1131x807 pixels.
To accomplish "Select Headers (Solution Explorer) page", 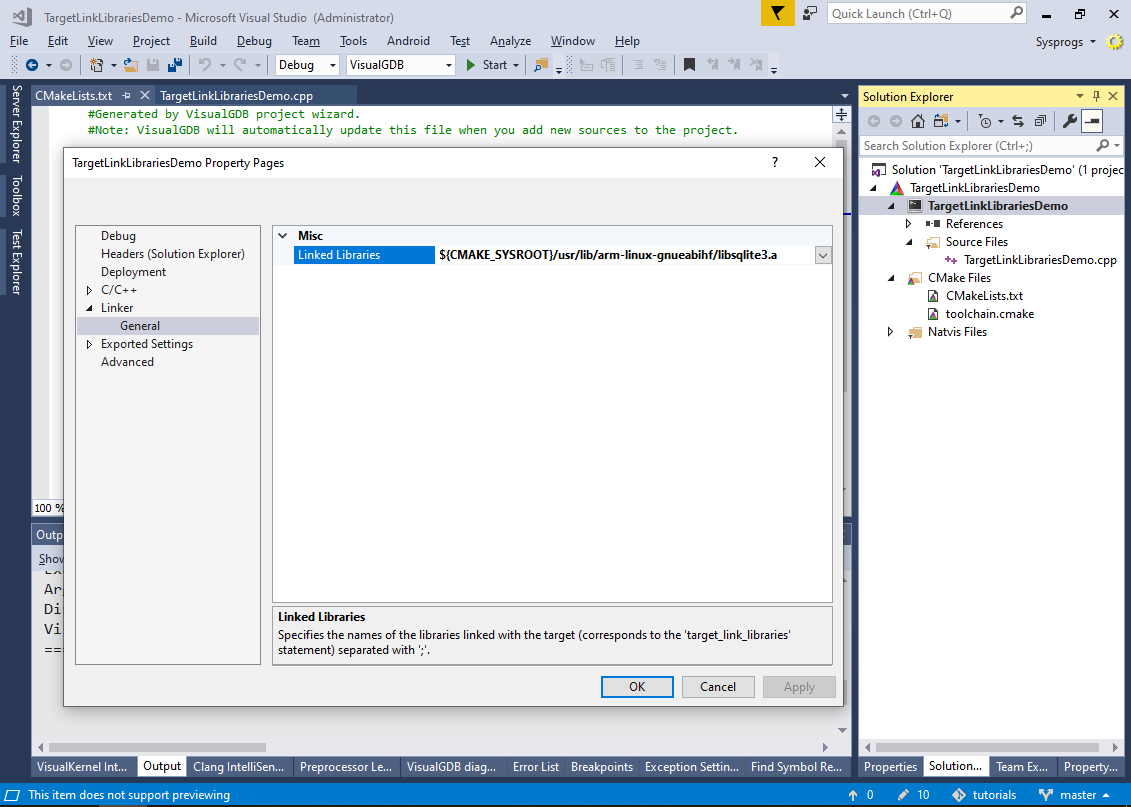I will click(x=173, y=254).
